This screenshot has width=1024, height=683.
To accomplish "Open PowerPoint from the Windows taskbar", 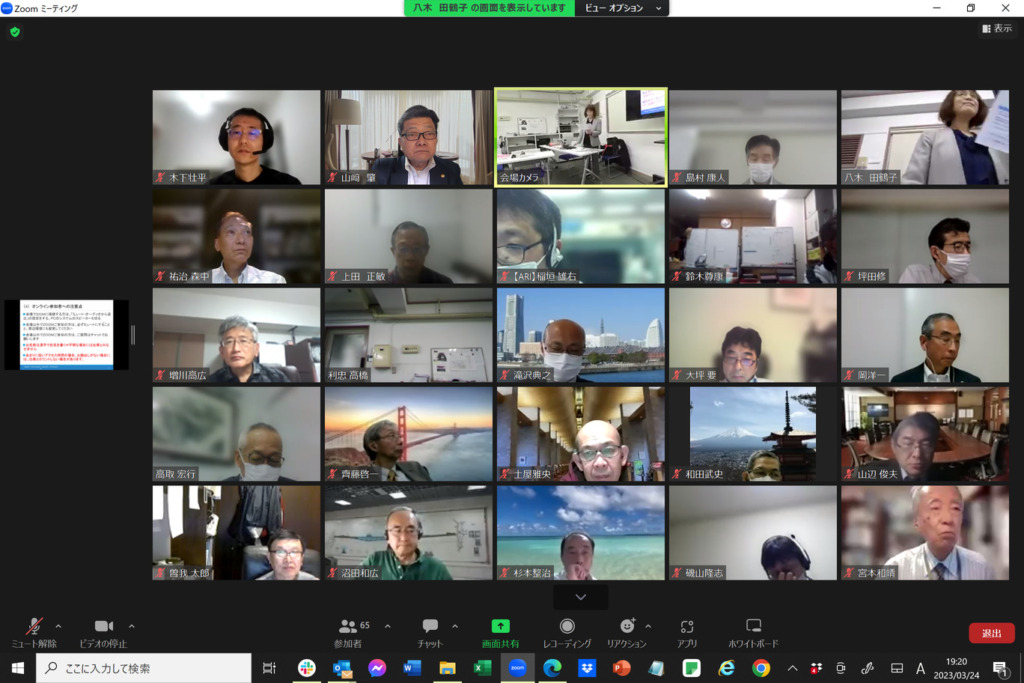I will tap(621, 668).
